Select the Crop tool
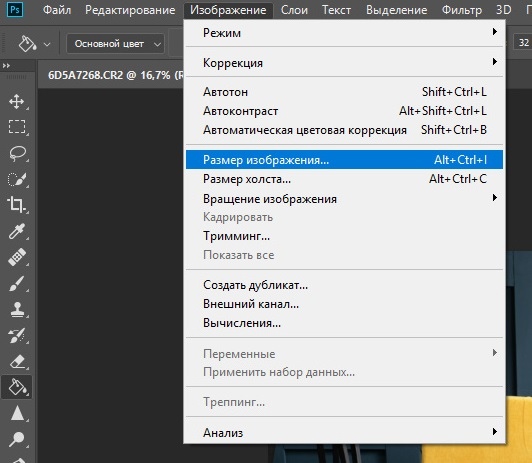 pyautogui.click(x=16, y=205)
